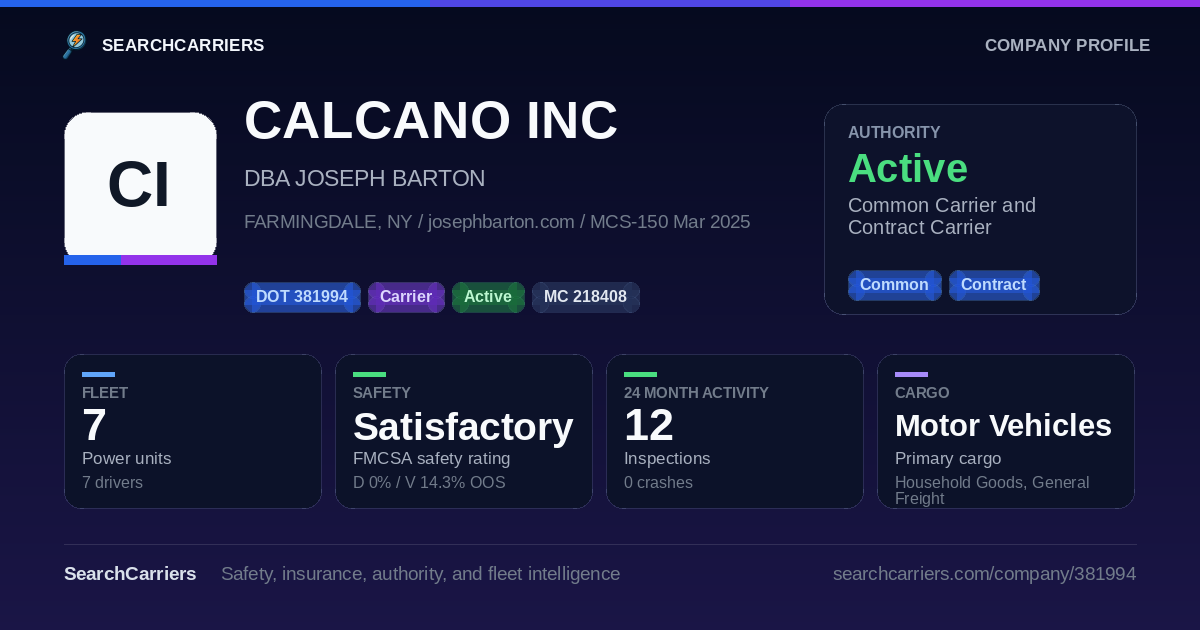Click the Inspections text
Viewport: 1200px width, 630px height.
point(667,458)
